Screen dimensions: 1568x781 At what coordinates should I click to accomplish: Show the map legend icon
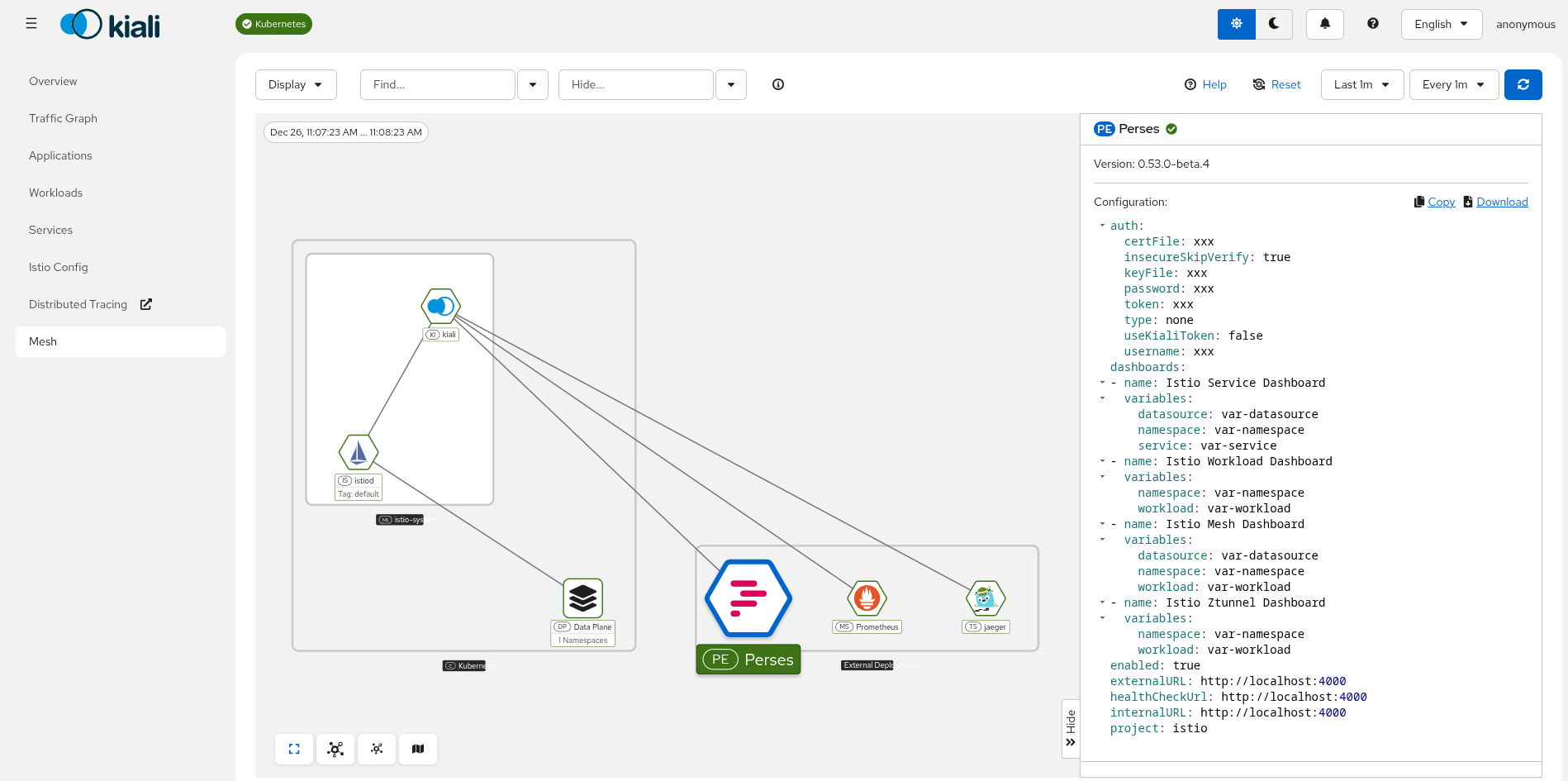point(418,749)
